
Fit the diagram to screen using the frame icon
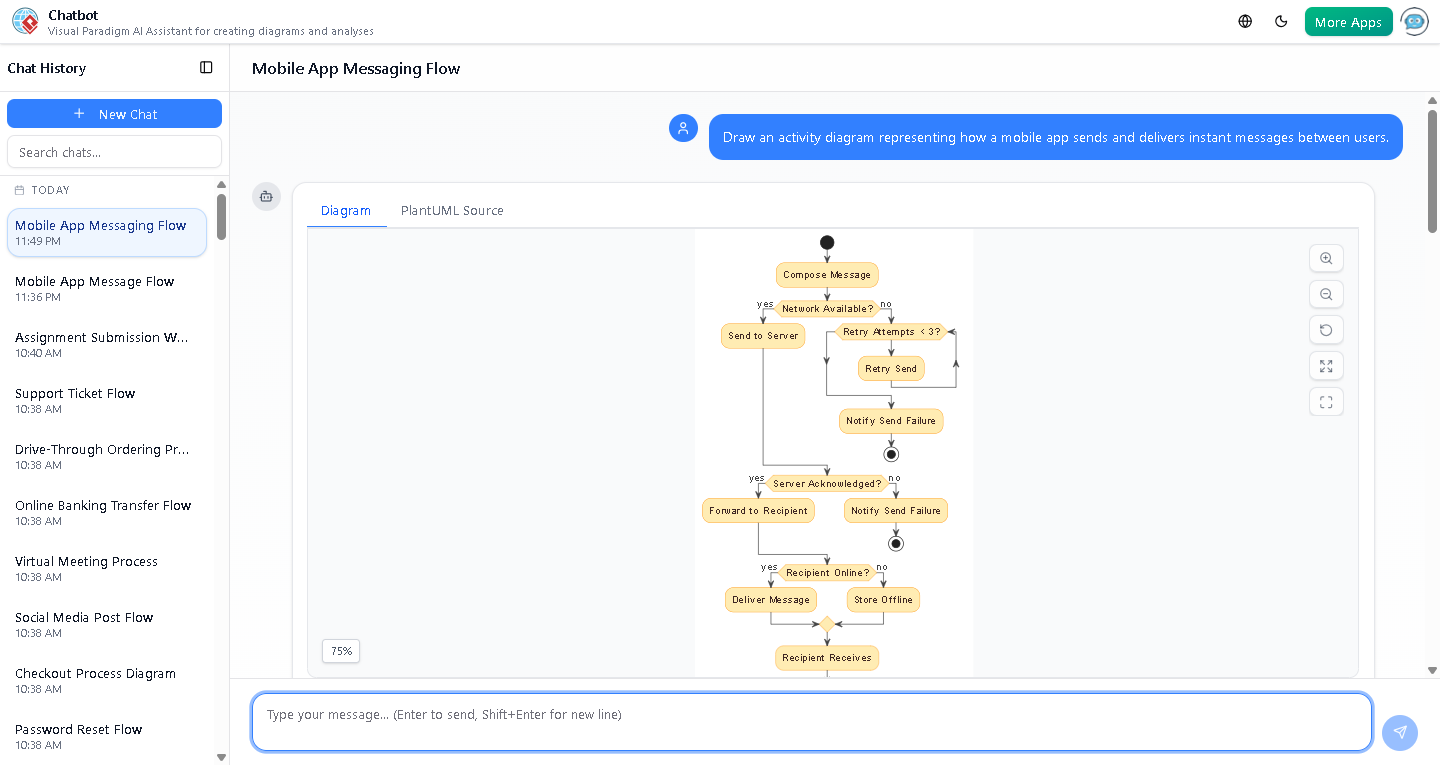[1326, 401]
